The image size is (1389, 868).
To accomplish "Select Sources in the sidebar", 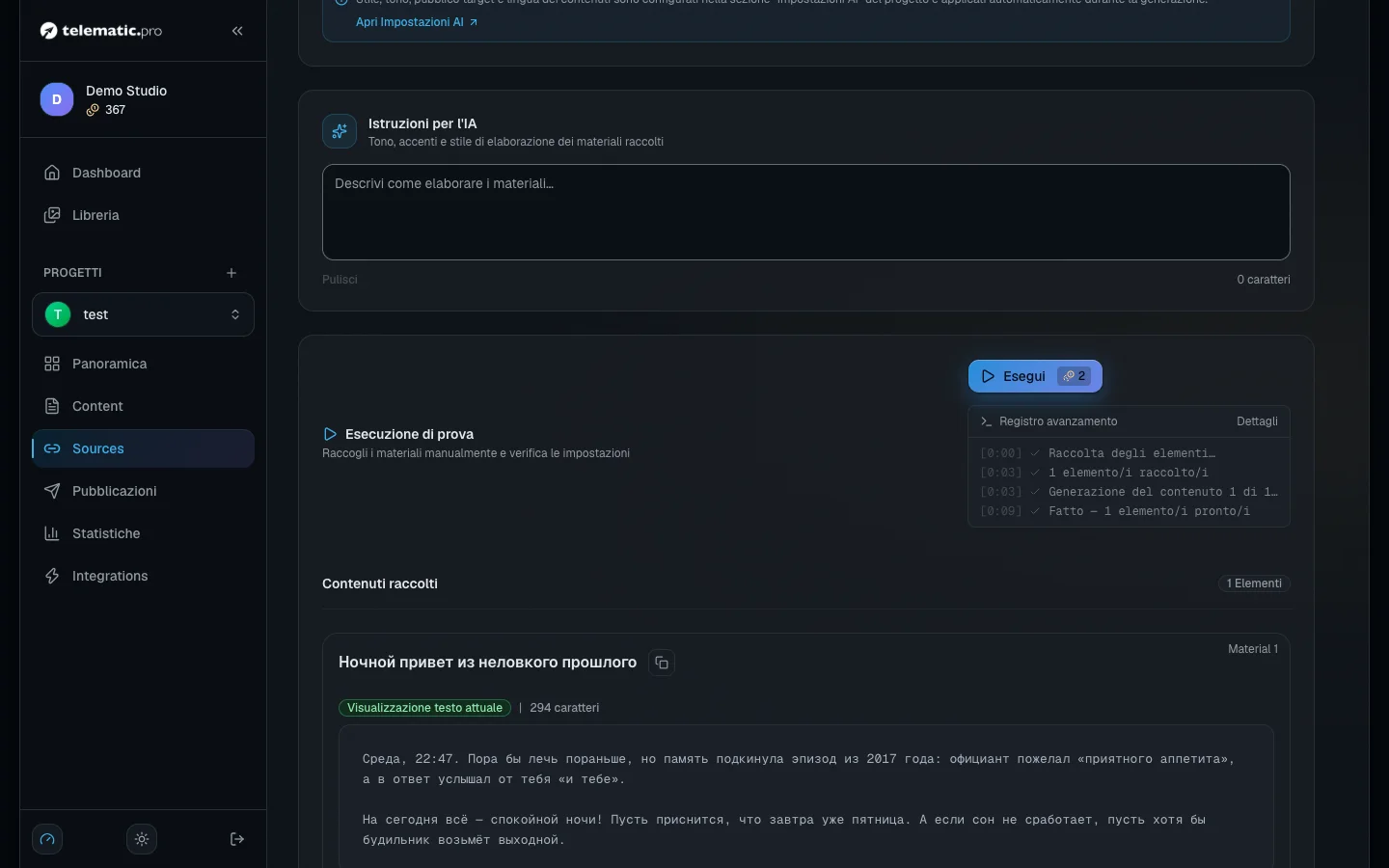I will [143, 448].
